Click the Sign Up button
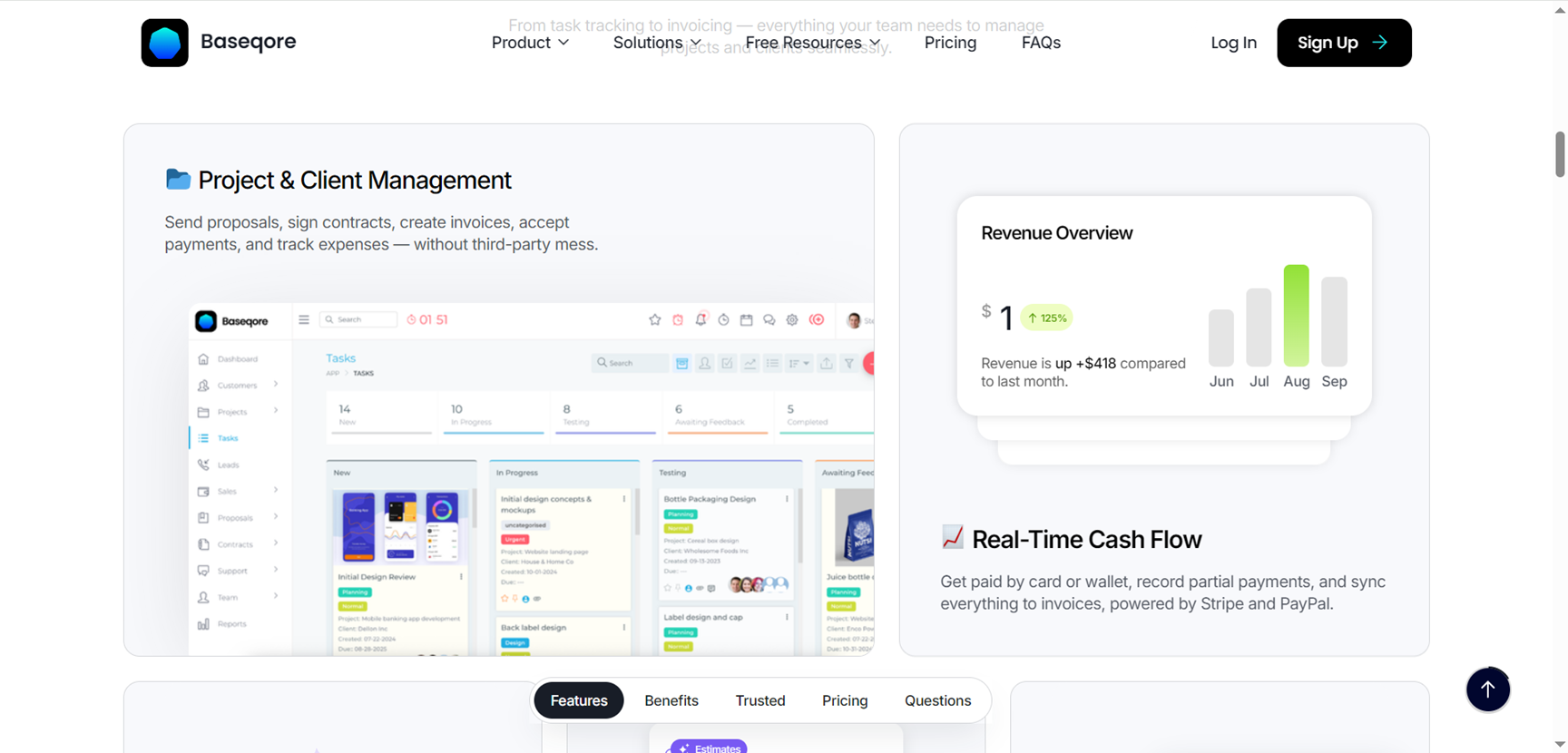Screen dimensions: 1568x753 pyautogui.click(x=1344, y=43)
